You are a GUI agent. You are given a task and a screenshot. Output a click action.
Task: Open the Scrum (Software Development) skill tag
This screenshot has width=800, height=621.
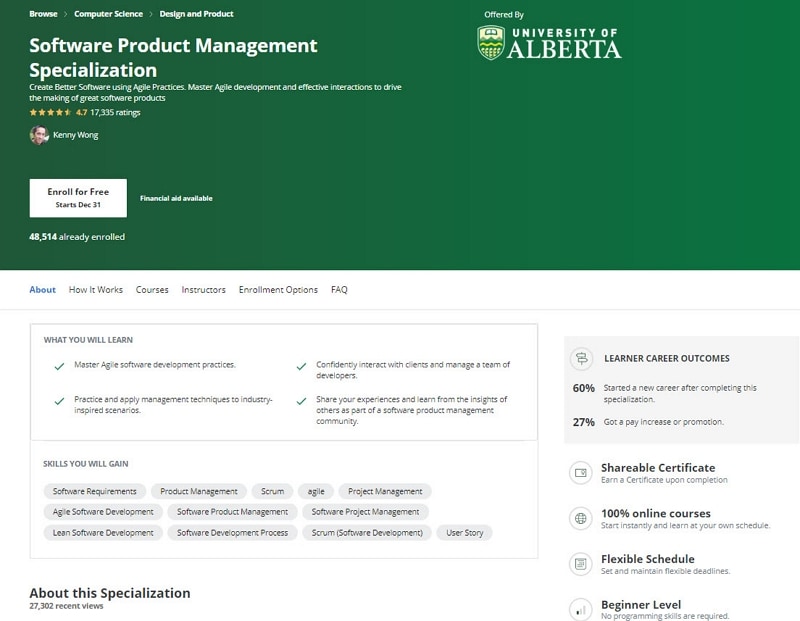(367, 533)
